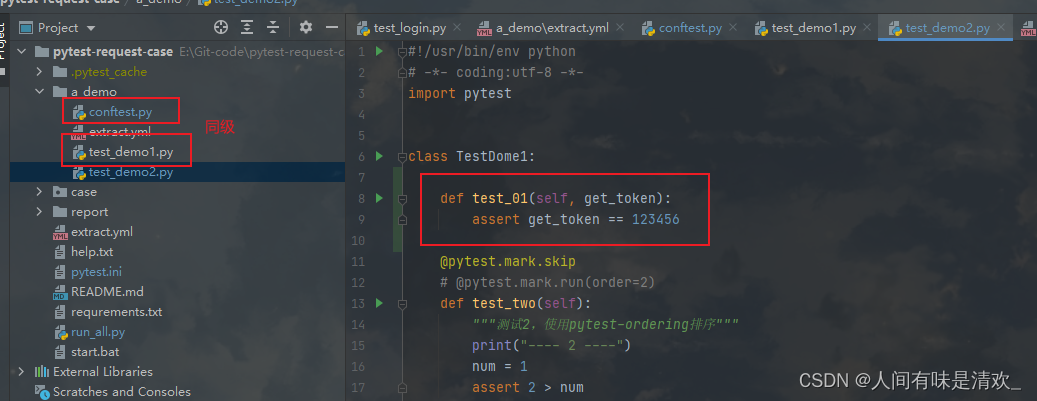
Task: Close the test_demo2.py tab
Action: click(x=1001, y=28)
